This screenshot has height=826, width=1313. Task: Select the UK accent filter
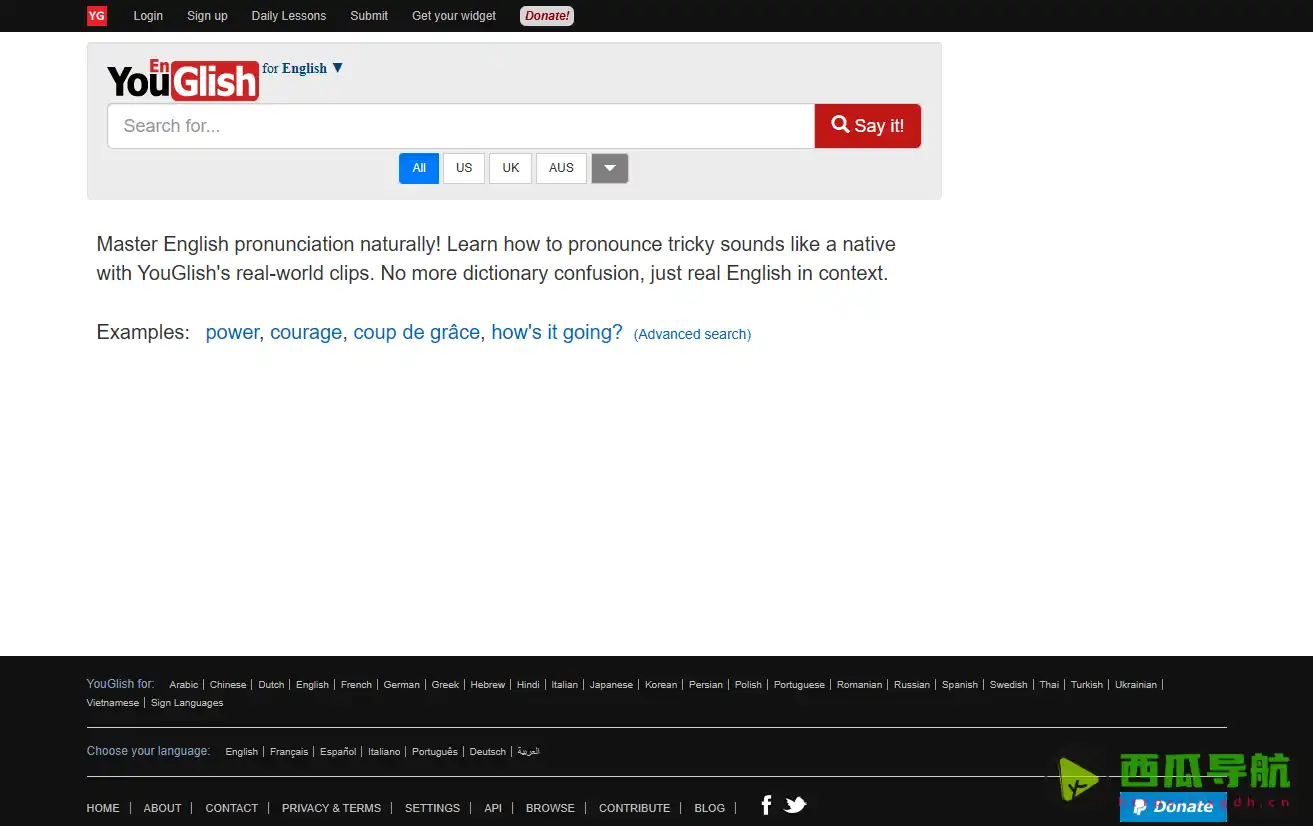coord(510,168)
